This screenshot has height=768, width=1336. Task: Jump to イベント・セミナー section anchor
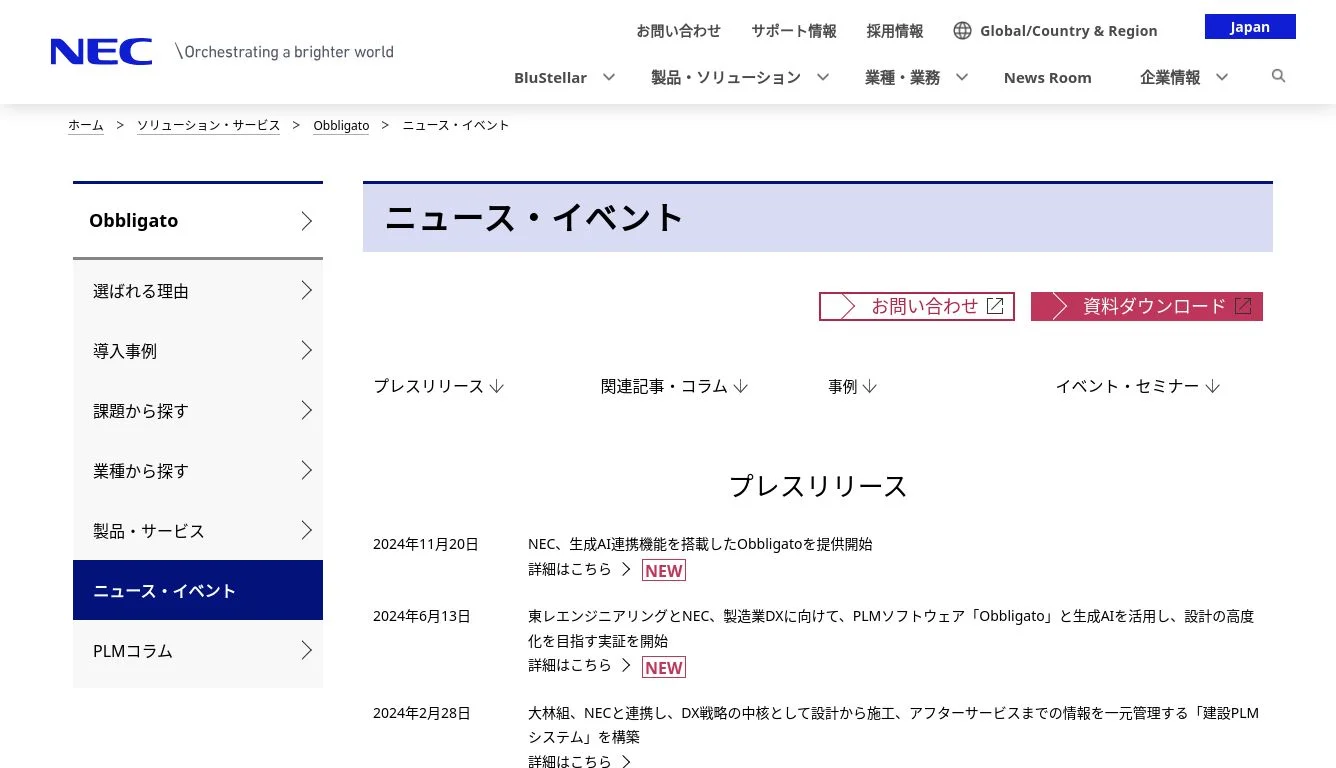[x=1138, y=386]
